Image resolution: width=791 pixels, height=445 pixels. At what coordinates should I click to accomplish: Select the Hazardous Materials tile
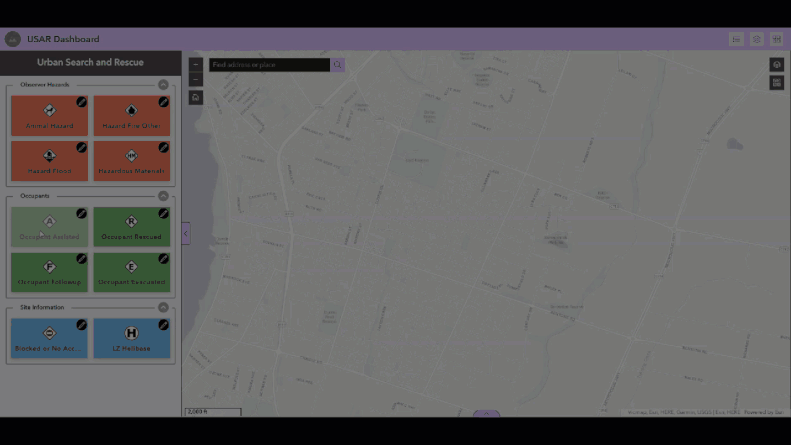(132, 160)
